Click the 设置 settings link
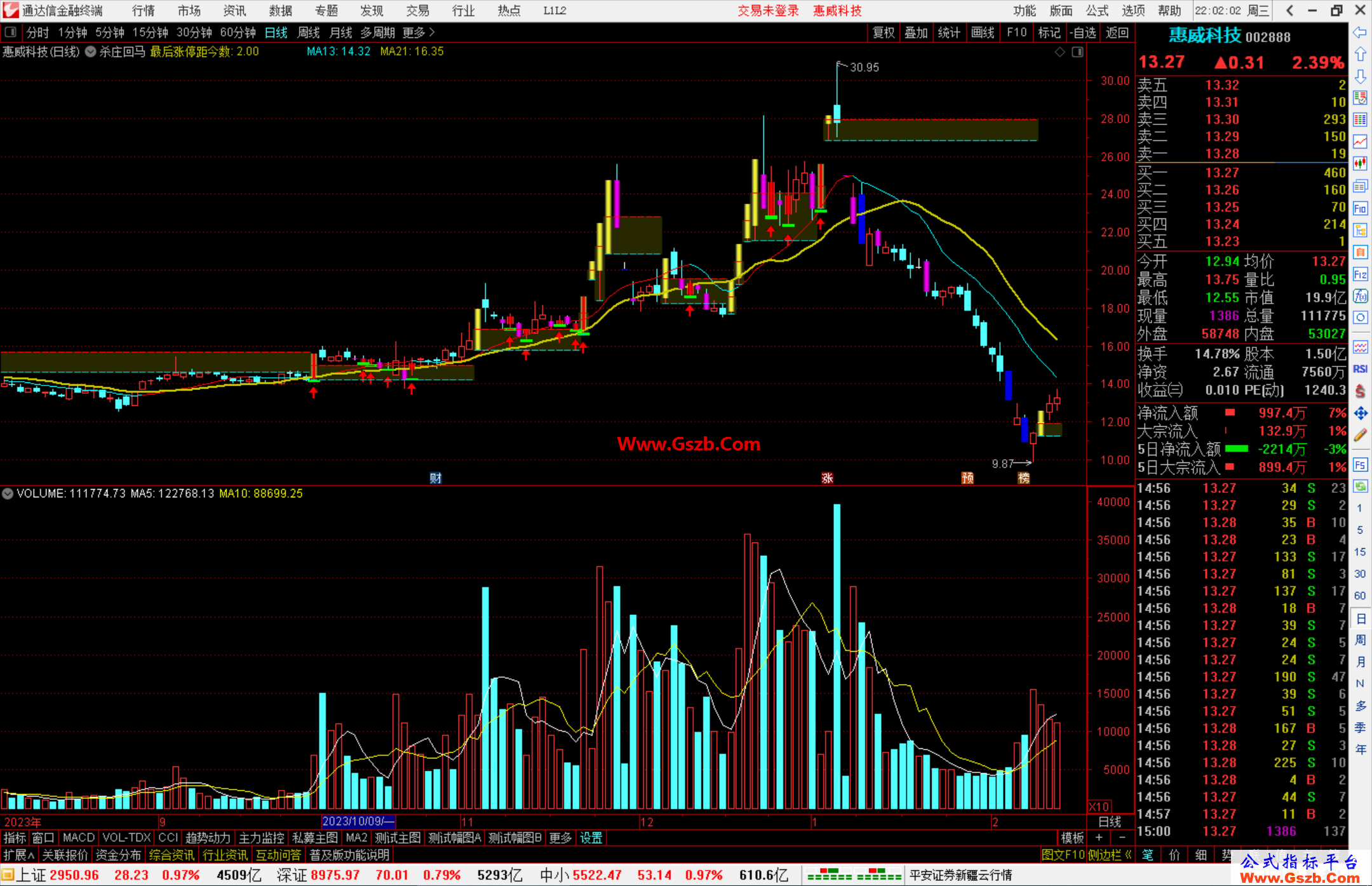The image size is (1372, 886). click(591, 838)
